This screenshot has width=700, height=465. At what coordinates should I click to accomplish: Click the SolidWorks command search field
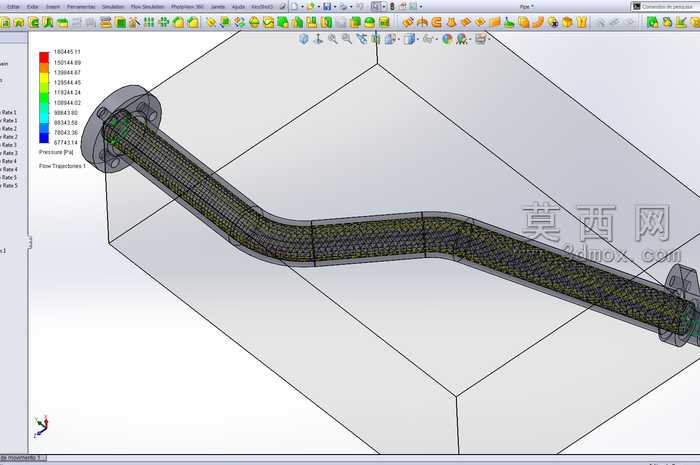pos(667,7)
